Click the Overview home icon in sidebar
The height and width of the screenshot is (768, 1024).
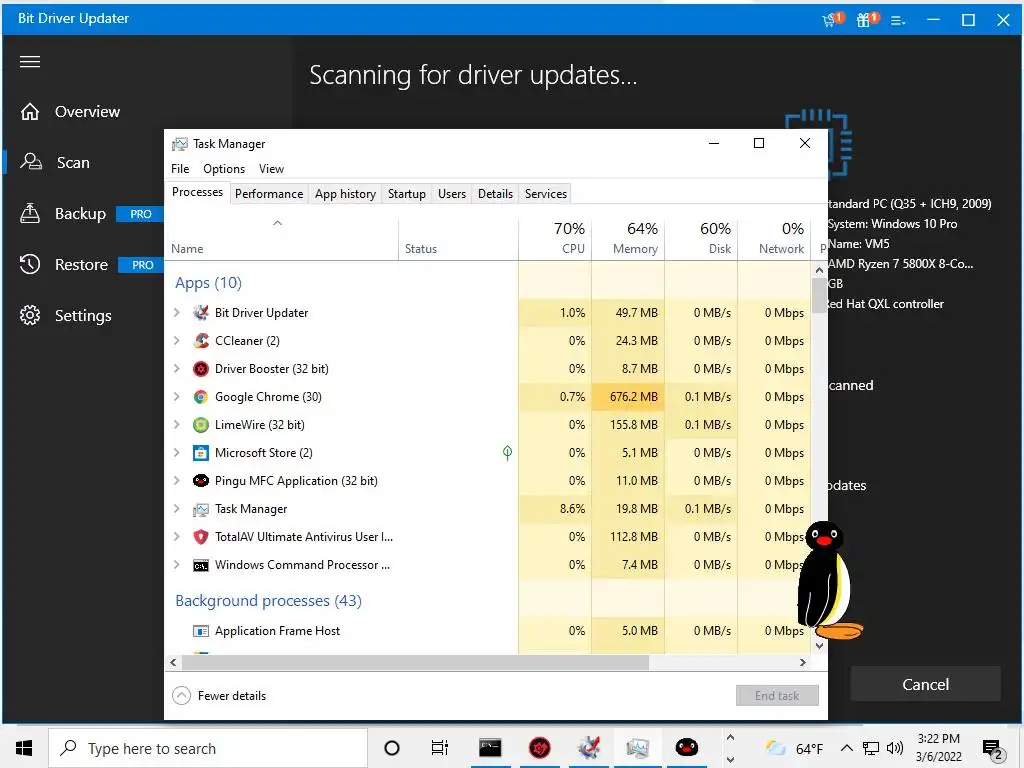coord(30,112)
